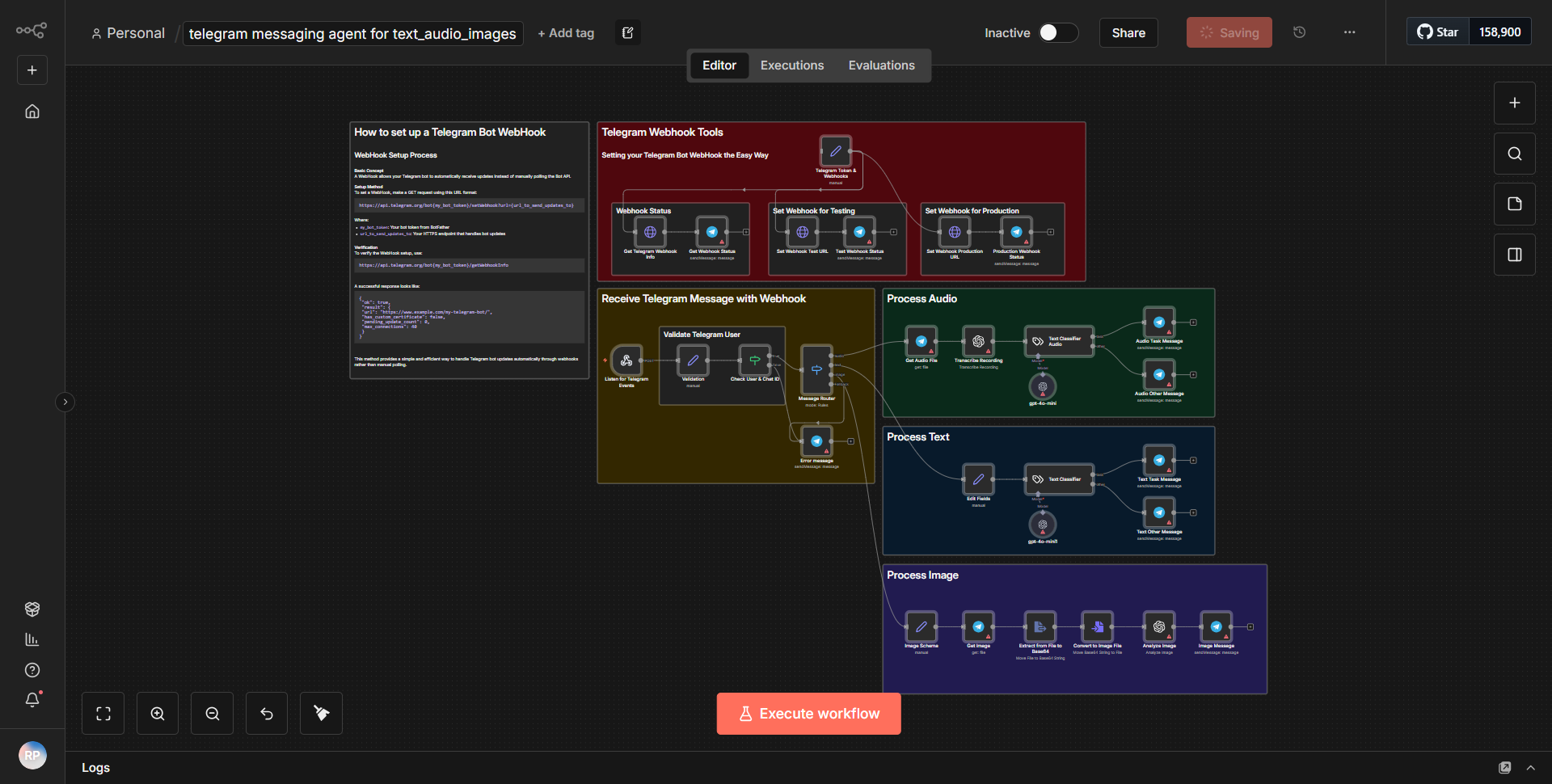Select the Get Webhook Status node
Screen dimensions: 1552x784
point(712,232)
